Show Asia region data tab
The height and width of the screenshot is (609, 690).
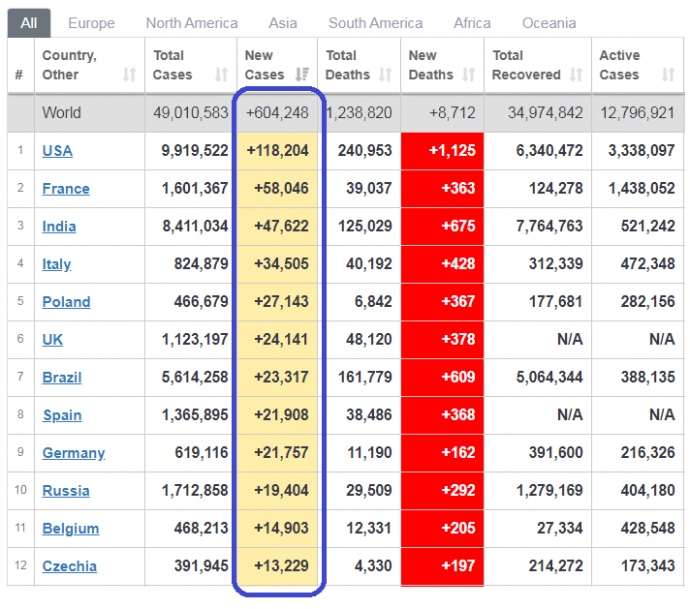[x=283, y=22]
